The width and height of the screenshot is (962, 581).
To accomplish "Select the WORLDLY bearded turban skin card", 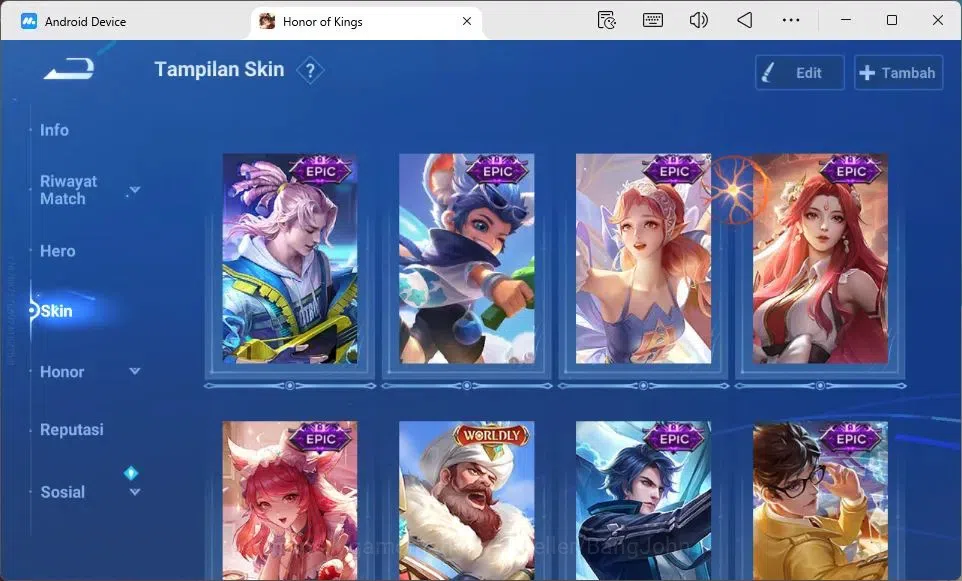I will pos(466,501).
